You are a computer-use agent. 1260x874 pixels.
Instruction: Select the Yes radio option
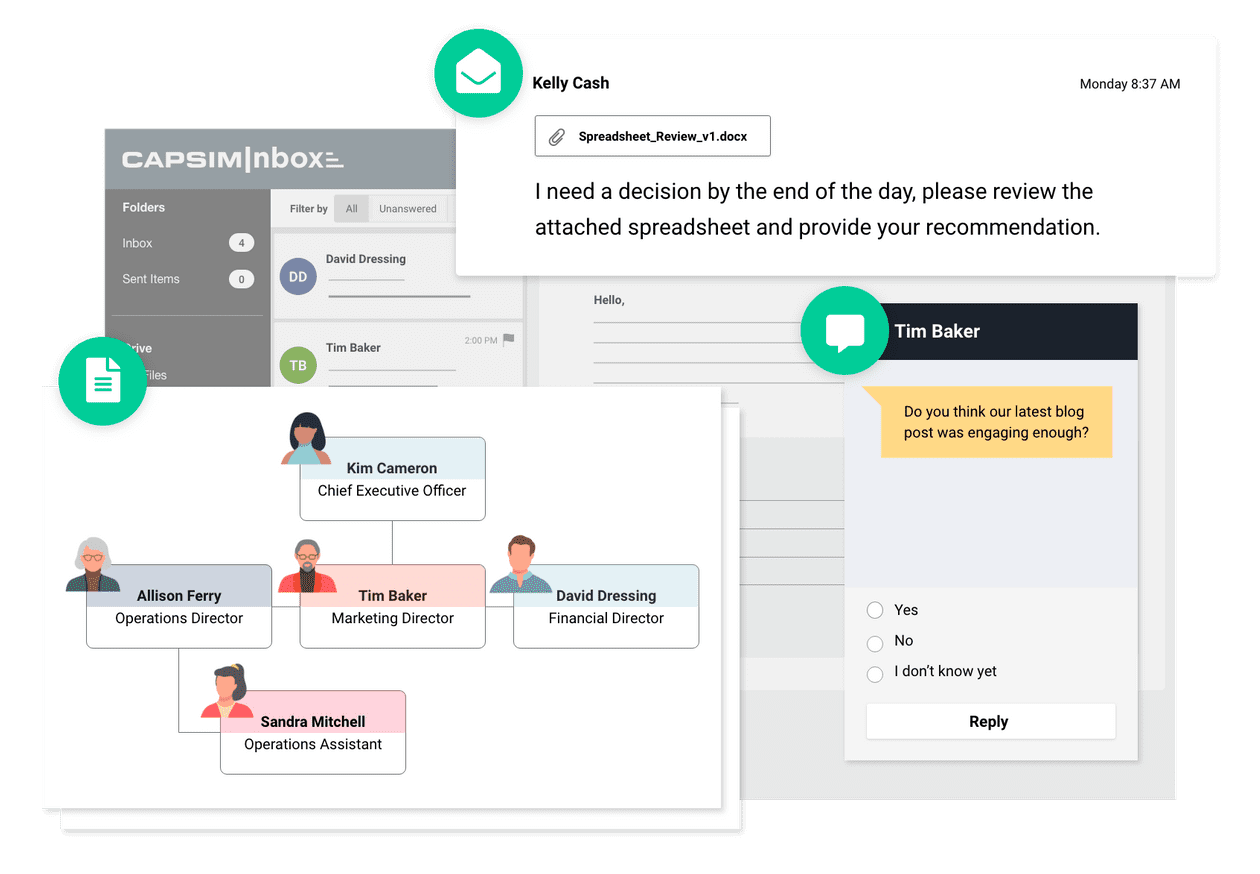(875, 610)
